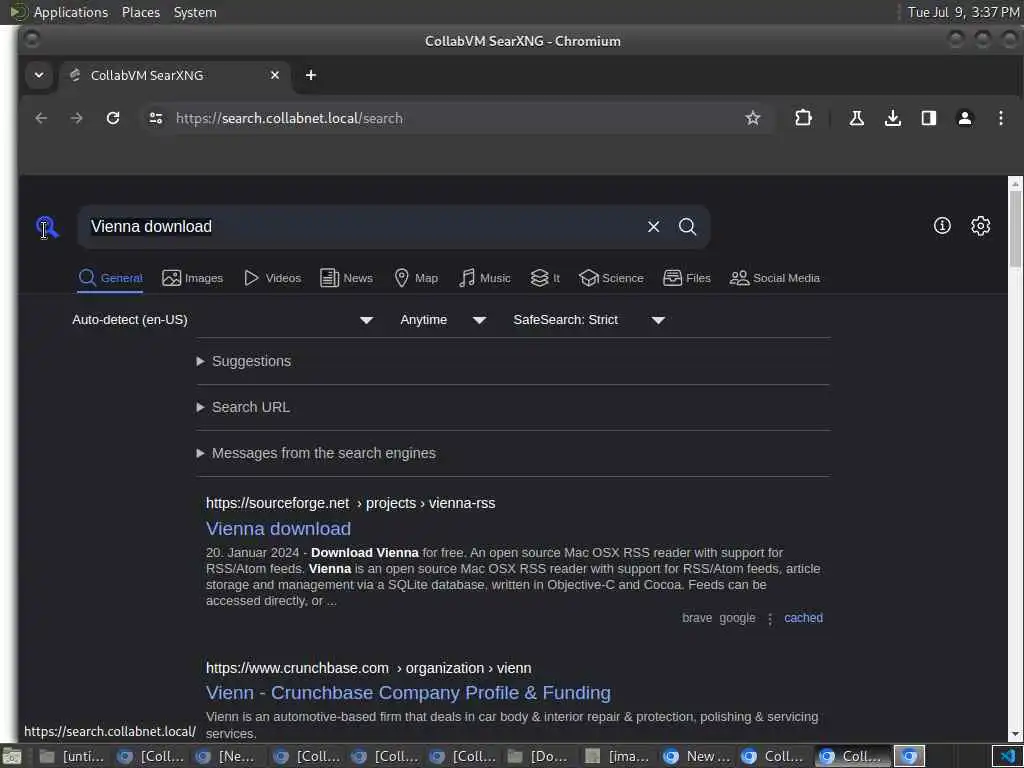Click the google engine label
1024x768 pixels.
[x=737, y=618]
